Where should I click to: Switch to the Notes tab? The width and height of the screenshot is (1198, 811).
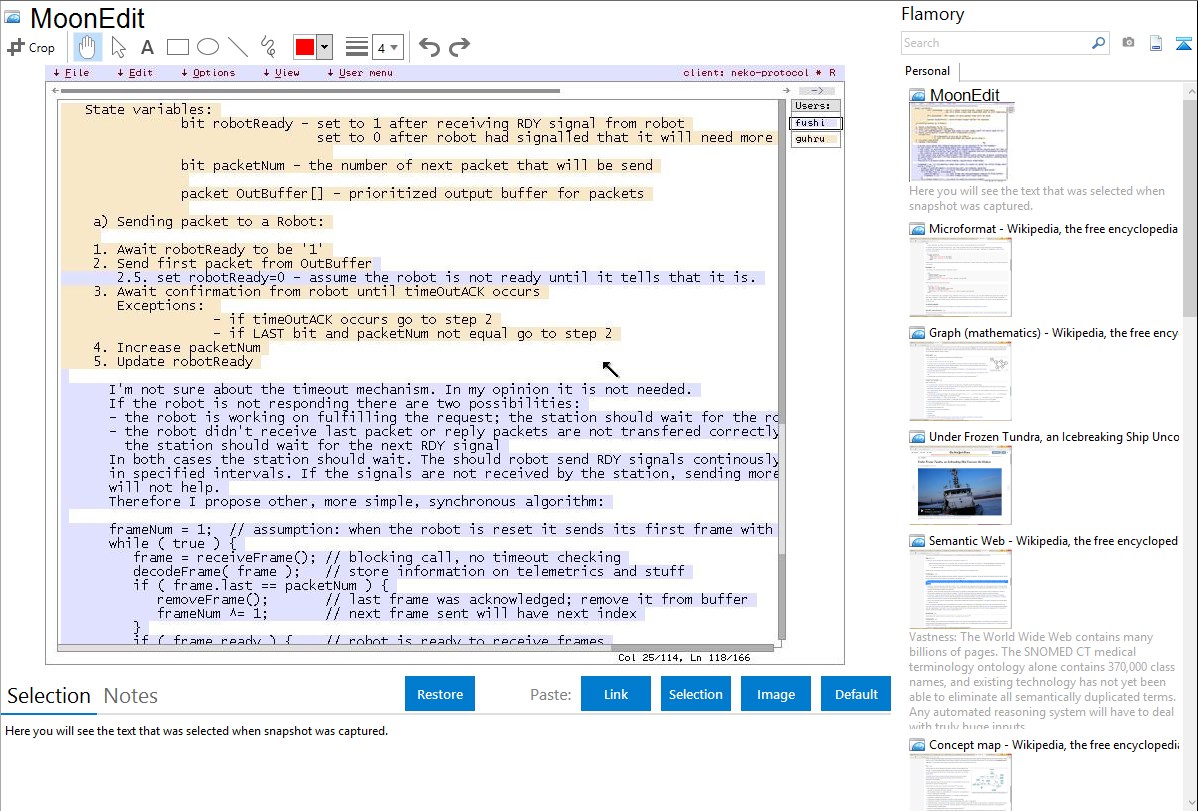point(130,696)
